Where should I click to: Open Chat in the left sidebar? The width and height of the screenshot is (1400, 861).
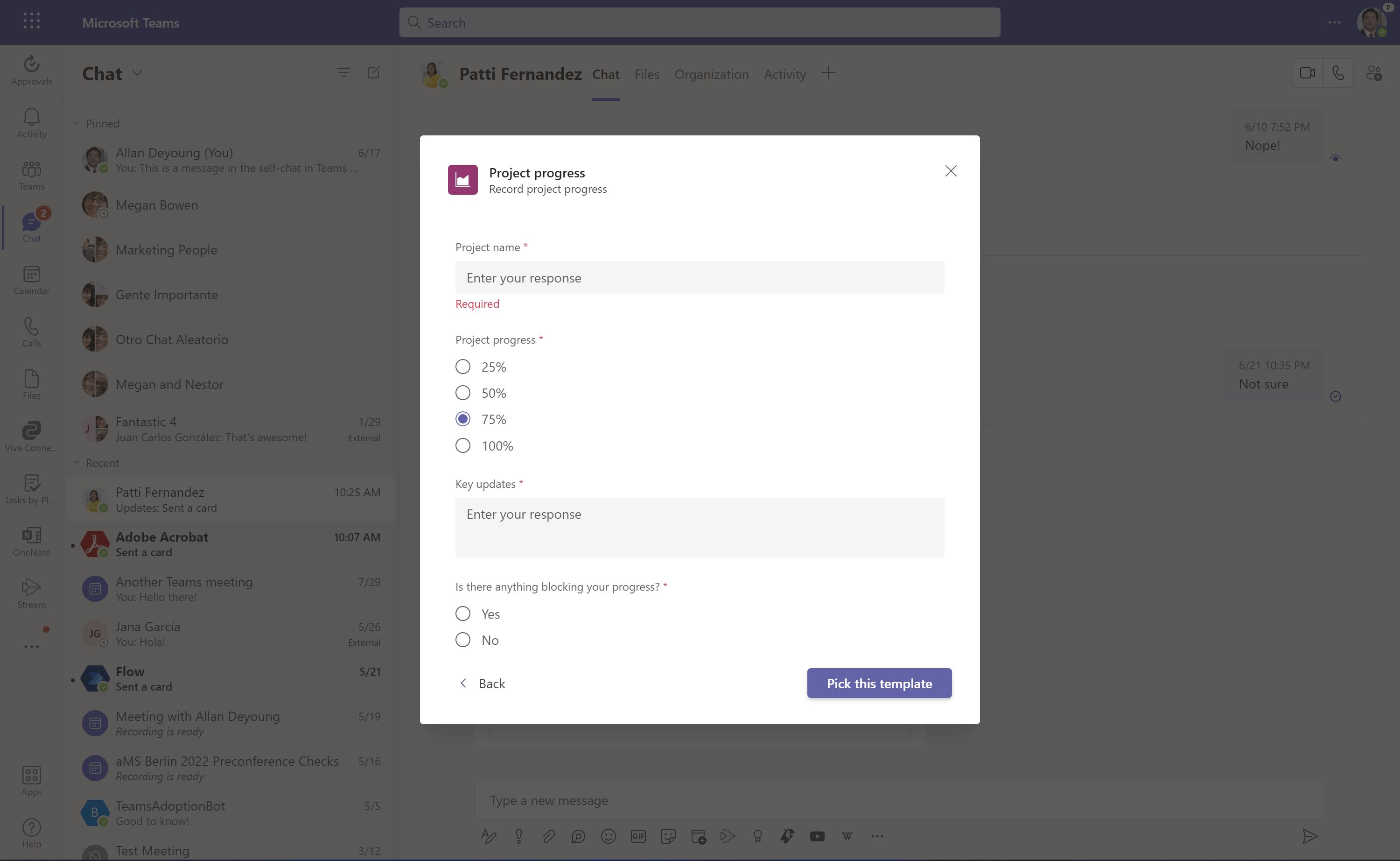tap(31, 228)
